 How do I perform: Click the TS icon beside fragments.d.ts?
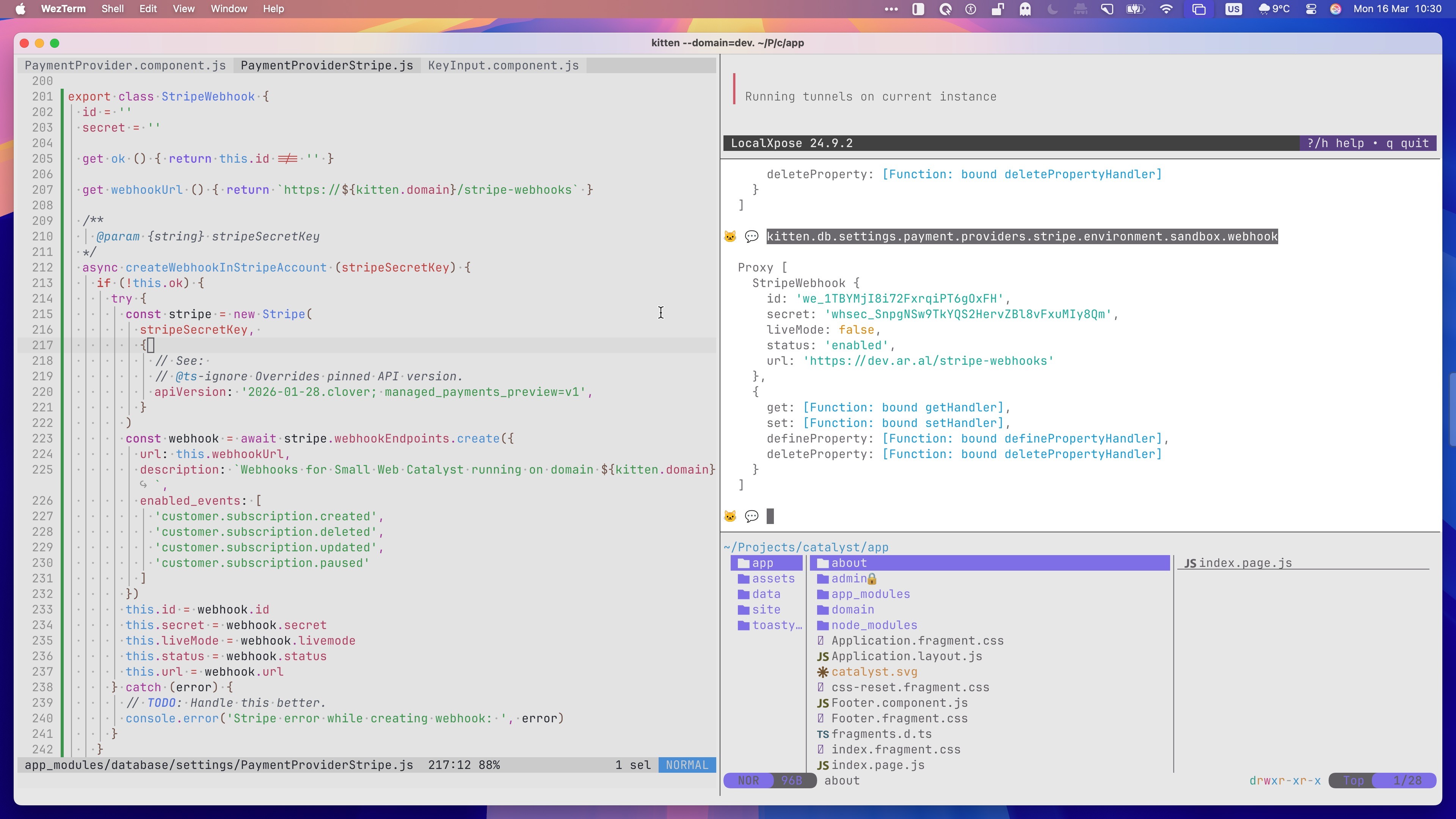tap(822, 734)
